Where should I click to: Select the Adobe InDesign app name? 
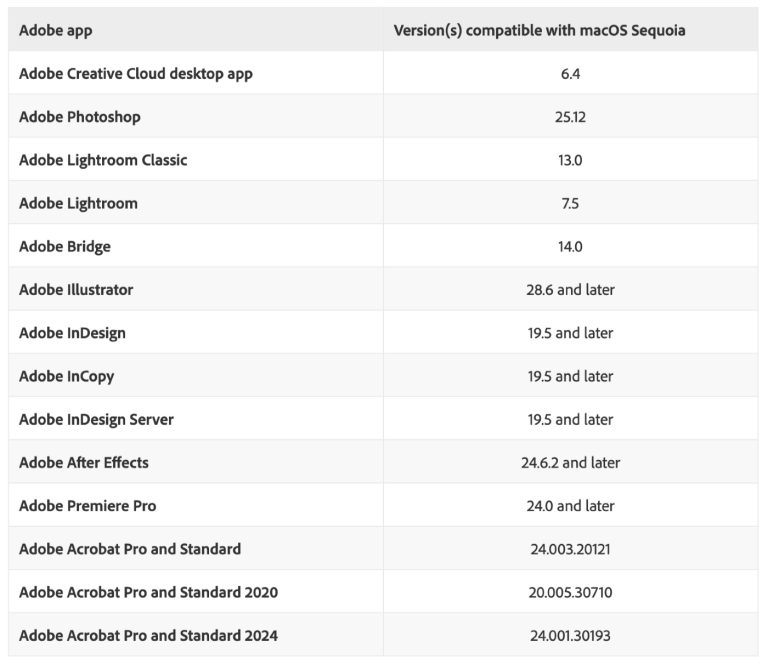[72, 332]
